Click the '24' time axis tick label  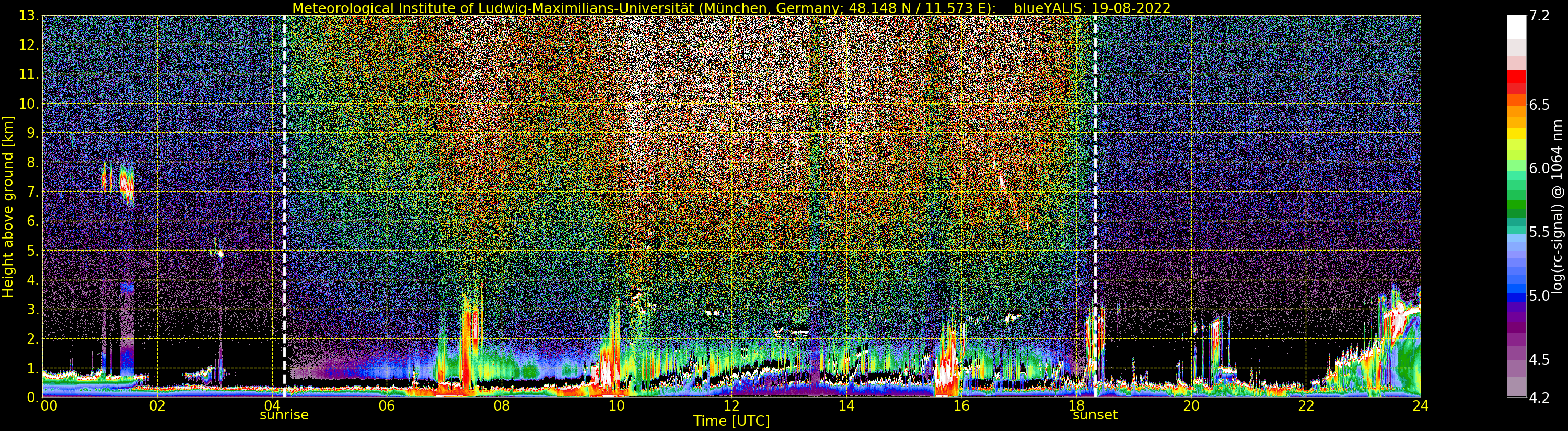pos(1421,405)
